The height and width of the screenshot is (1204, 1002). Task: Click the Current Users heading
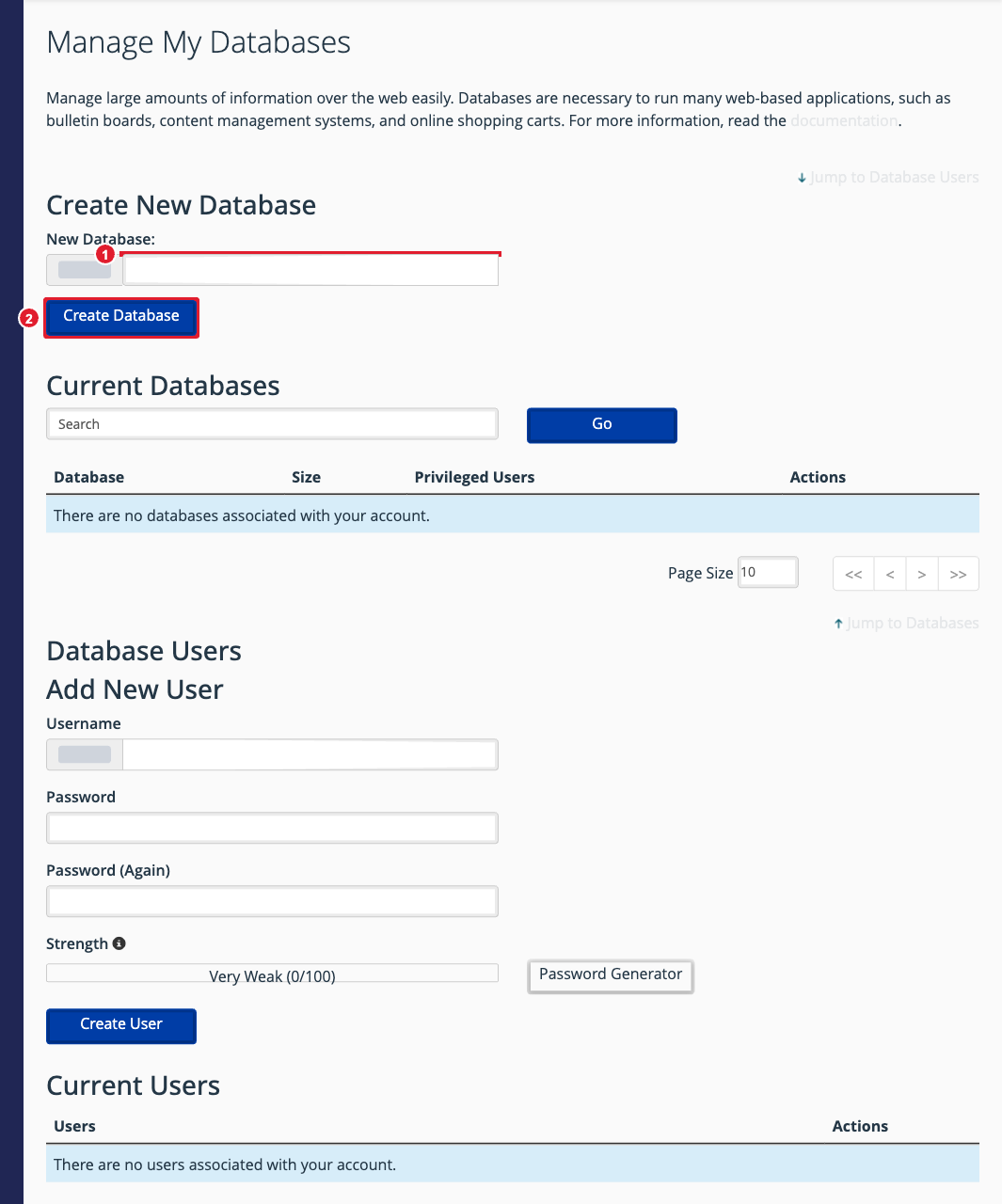(x=134, y=1085)
